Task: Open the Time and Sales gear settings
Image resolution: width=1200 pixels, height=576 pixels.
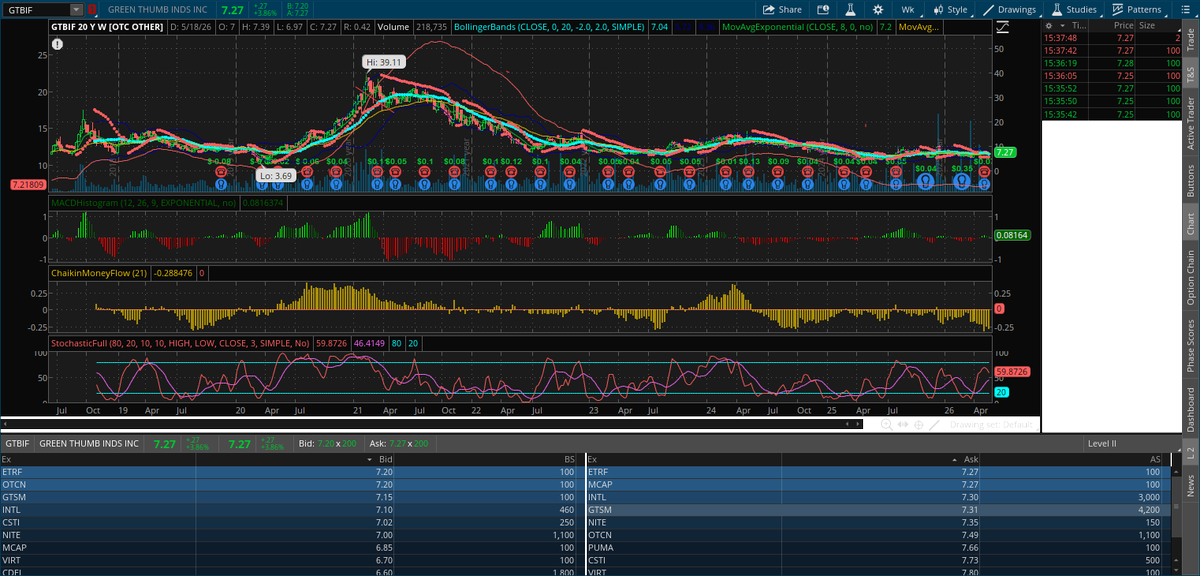Action: (x=1048, y=24)
